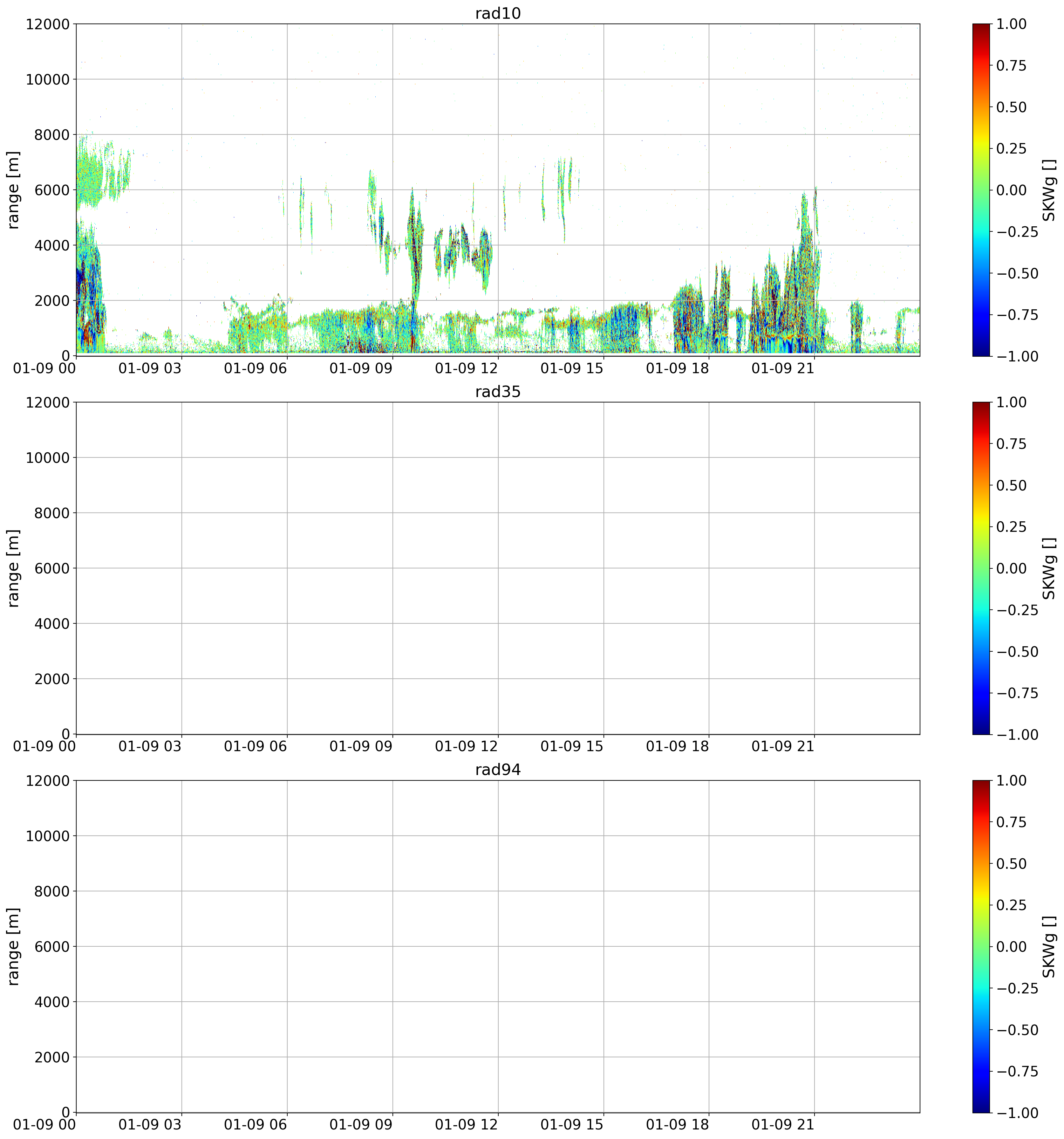Click the 12000 y-tick on the rad10 plot
The width and height of the screenshot is (1064, 1139).
48,24
